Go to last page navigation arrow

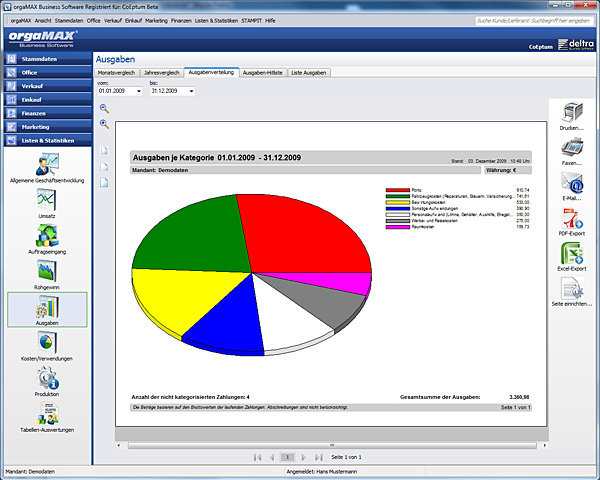318,457
